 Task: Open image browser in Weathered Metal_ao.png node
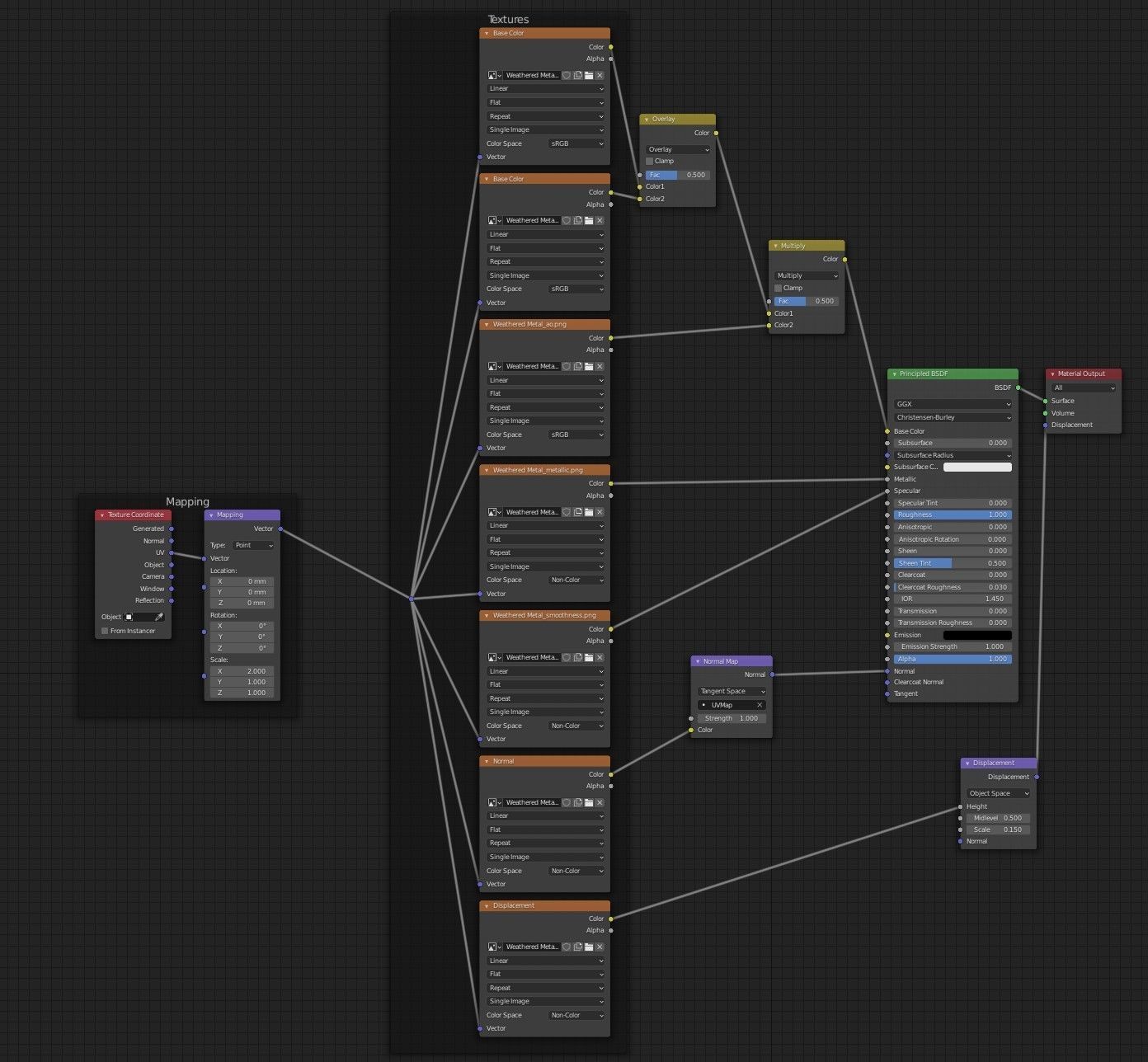pos(494,366)
